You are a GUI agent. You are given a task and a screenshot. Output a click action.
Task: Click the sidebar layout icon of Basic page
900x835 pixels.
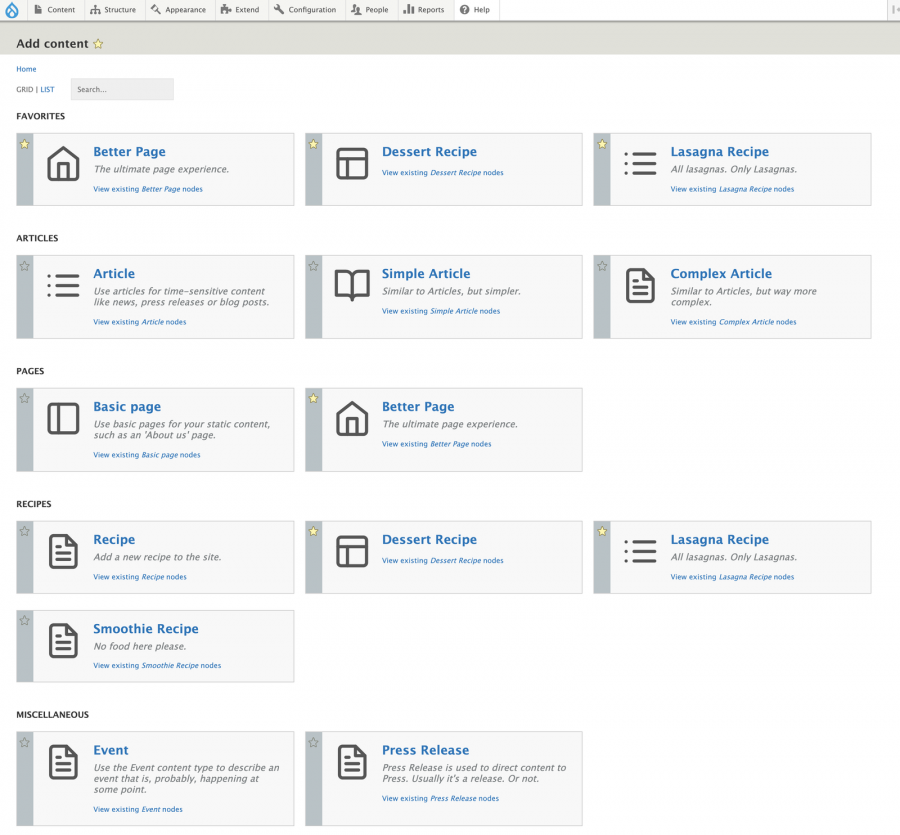pos(63,418)
